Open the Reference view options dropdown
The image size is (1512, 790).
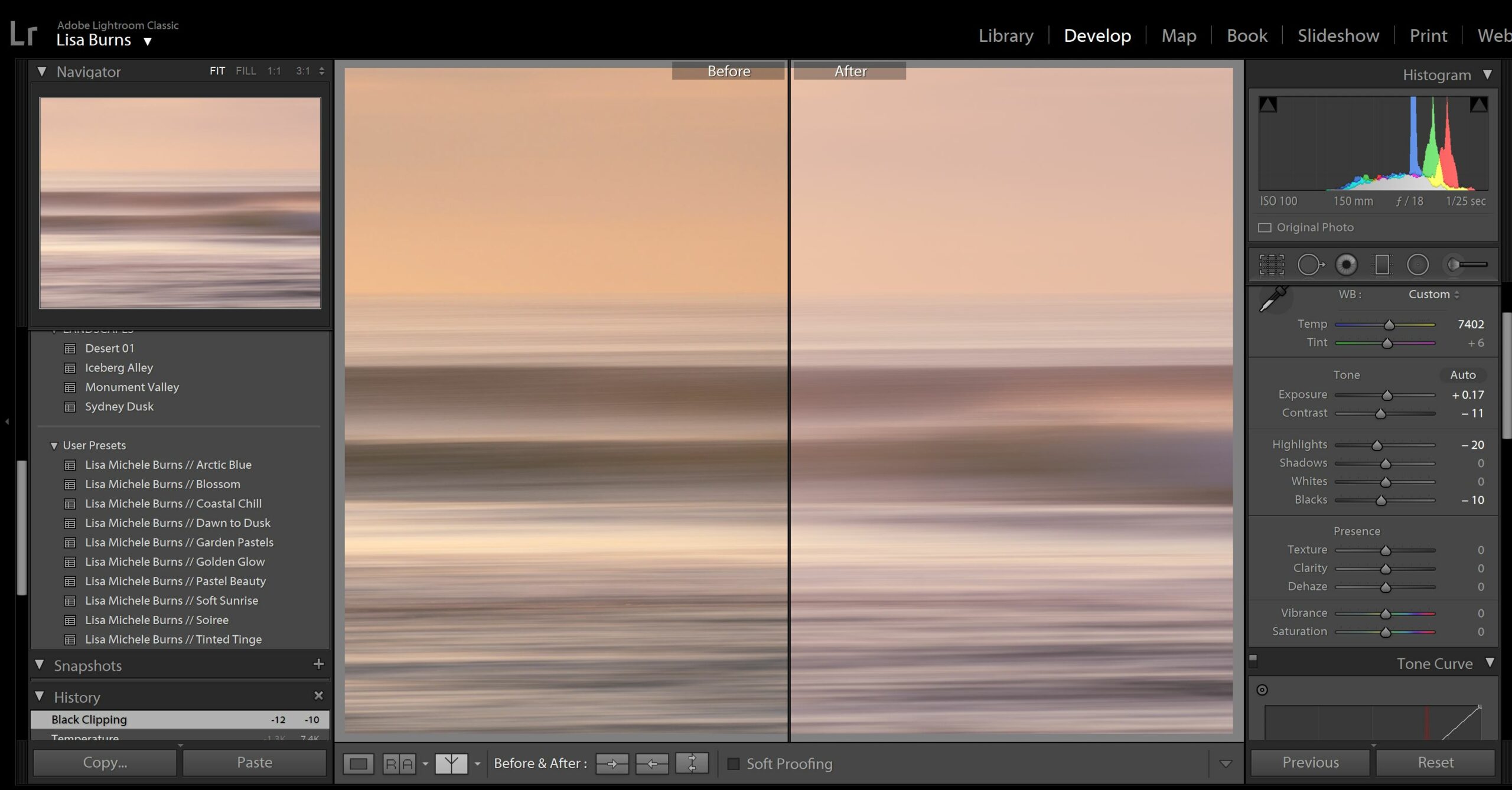point(425,764)
